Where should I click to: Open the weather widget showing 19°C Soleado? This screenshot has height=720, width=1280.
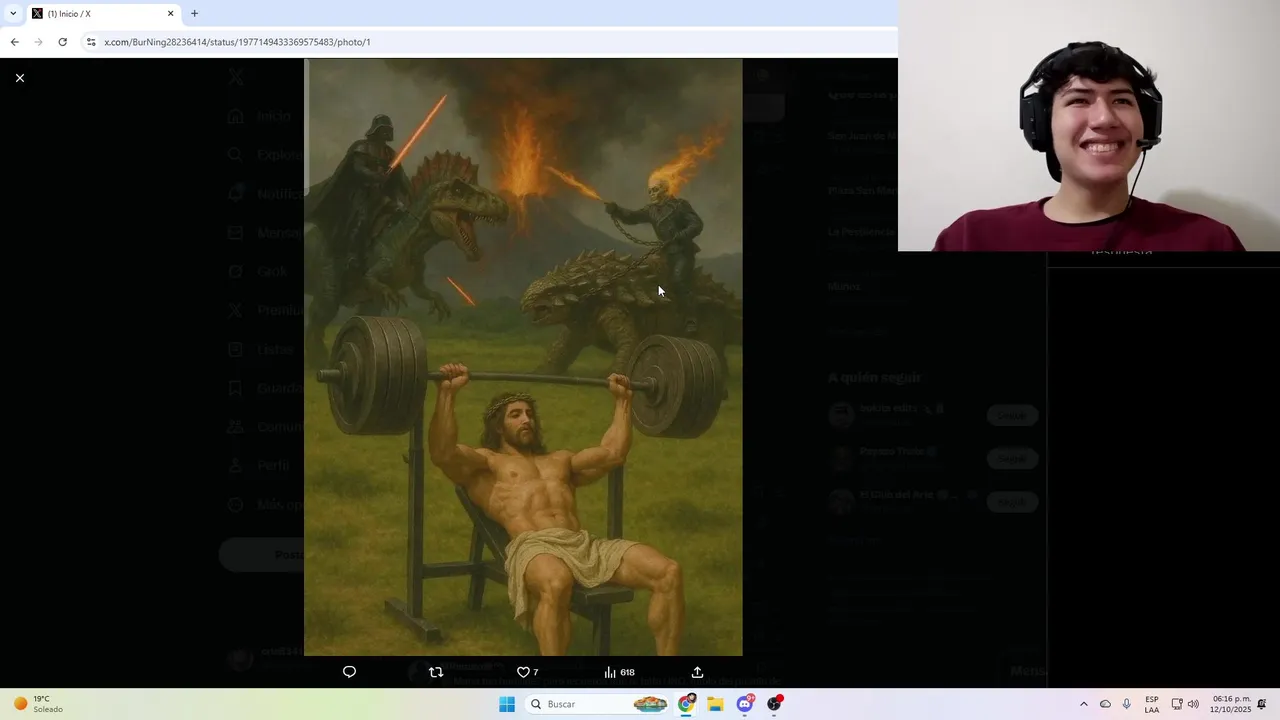(x=37, y=704)
